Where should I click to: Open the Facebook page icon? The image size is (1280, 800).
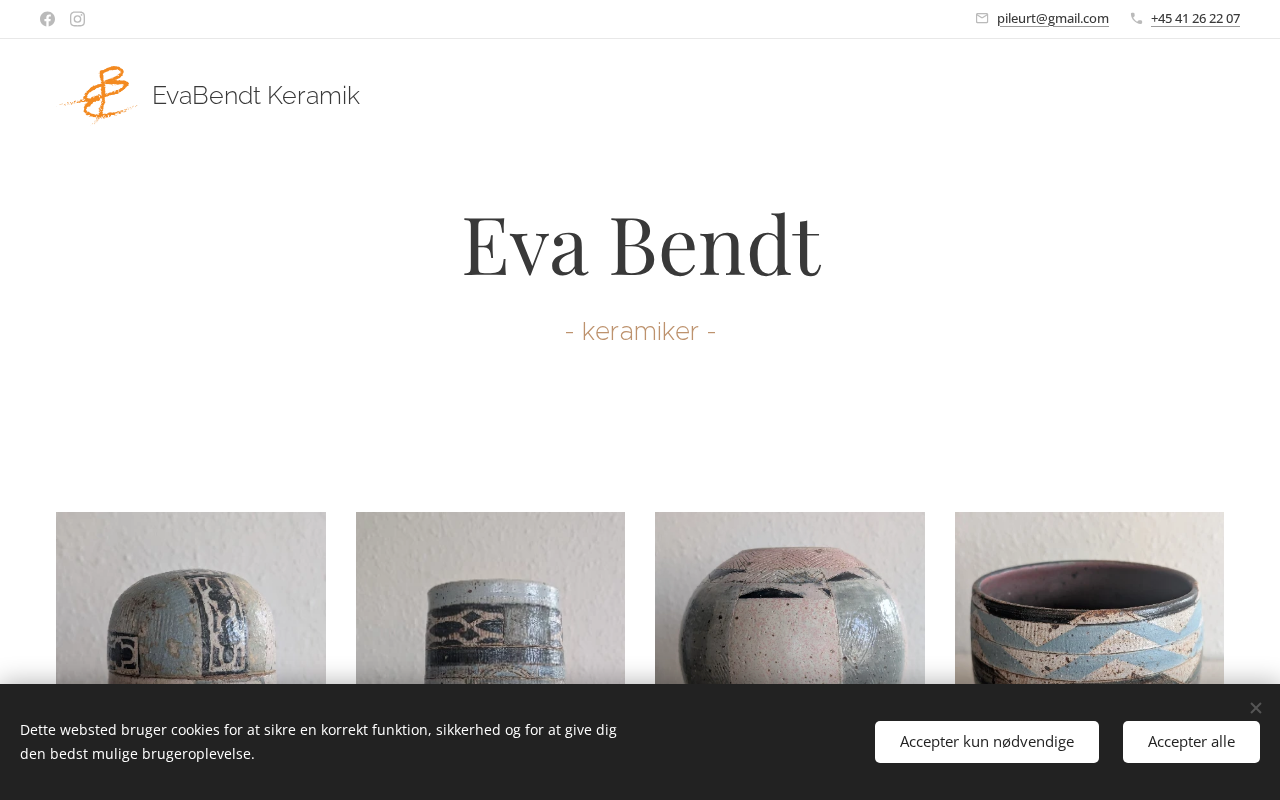pyautogui.click(x=47, y=19)
